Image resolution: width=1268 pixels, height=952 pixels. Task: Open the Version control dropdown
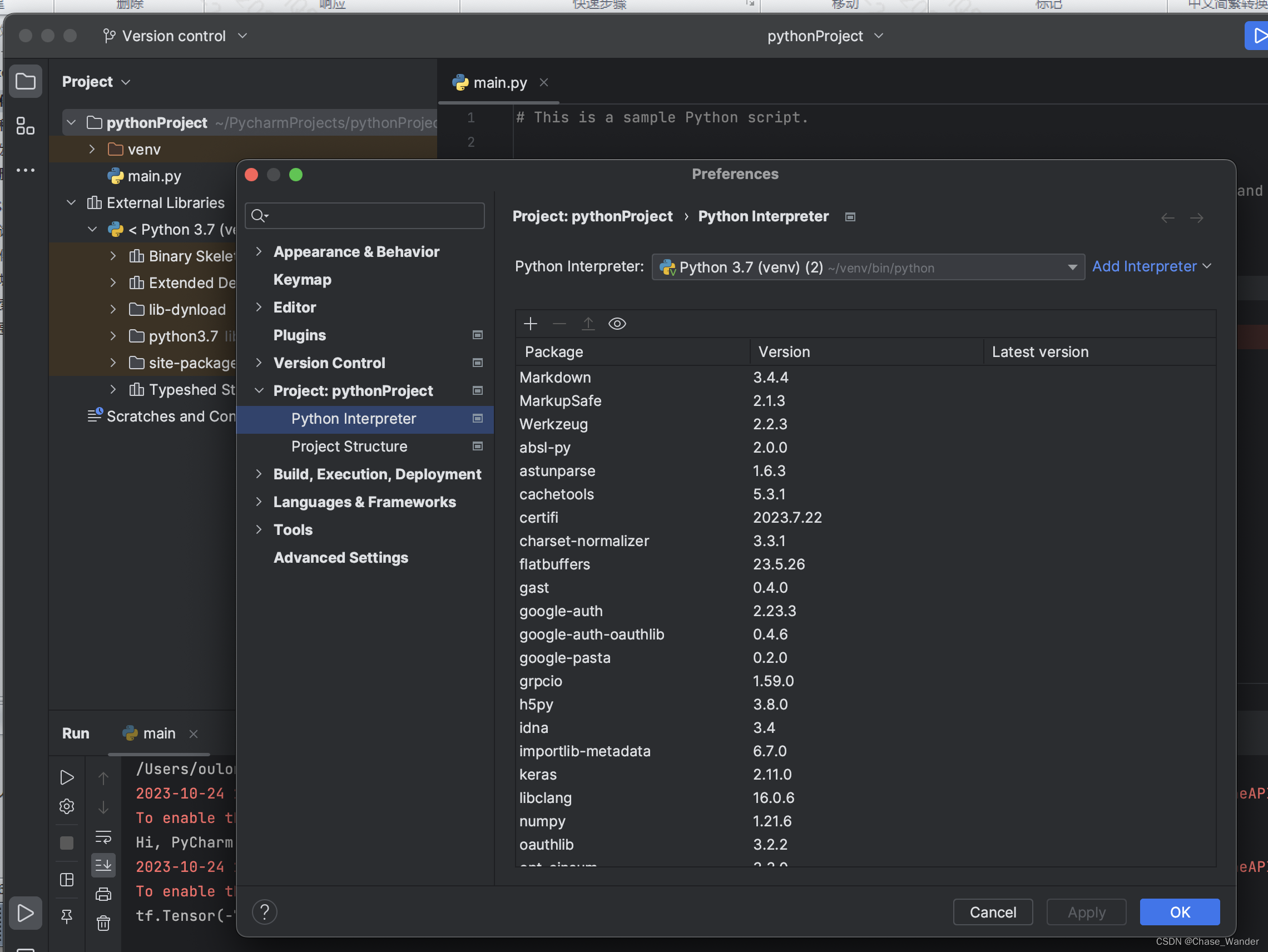175,36
